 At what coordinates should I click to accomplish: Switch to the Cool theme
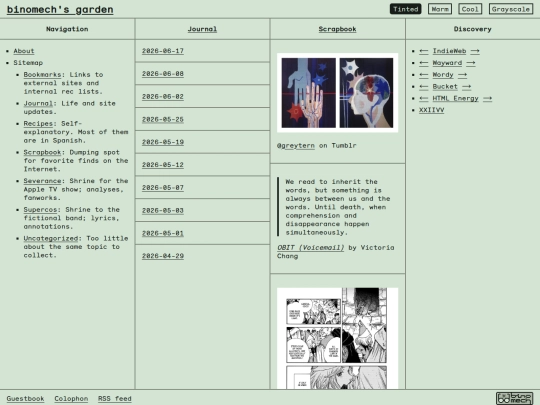pyautogui.click(x=470, y=9)
